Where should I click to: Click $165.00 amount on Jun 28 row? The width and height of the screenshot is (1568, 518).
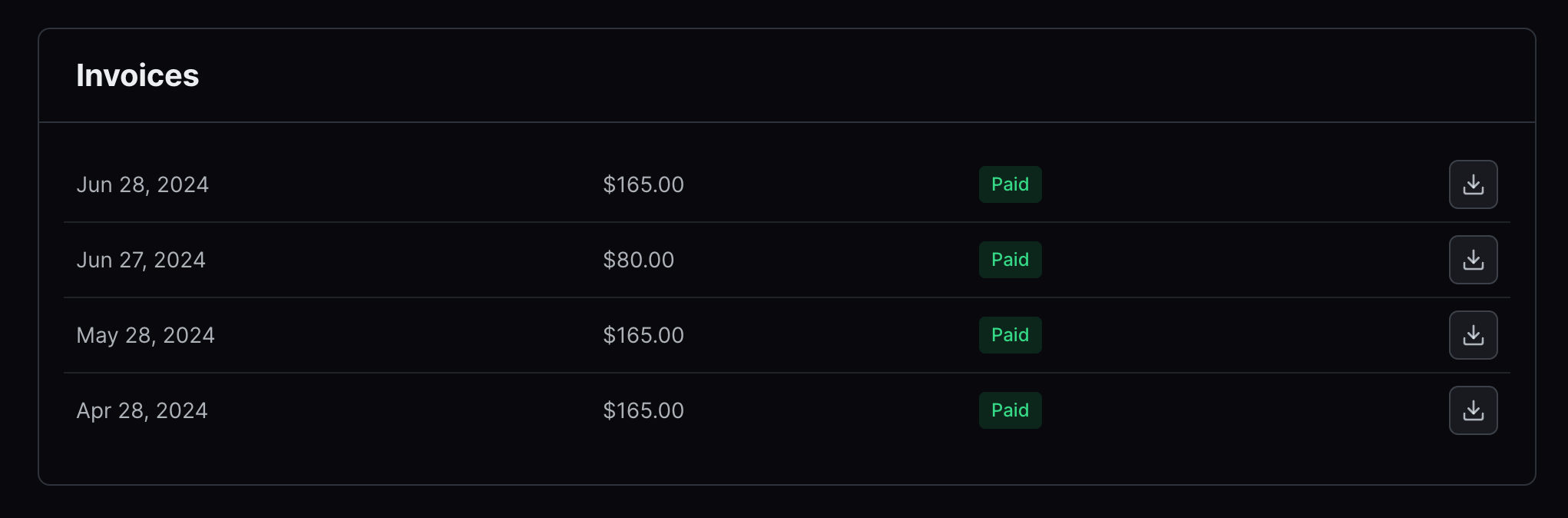click(643, 184)
